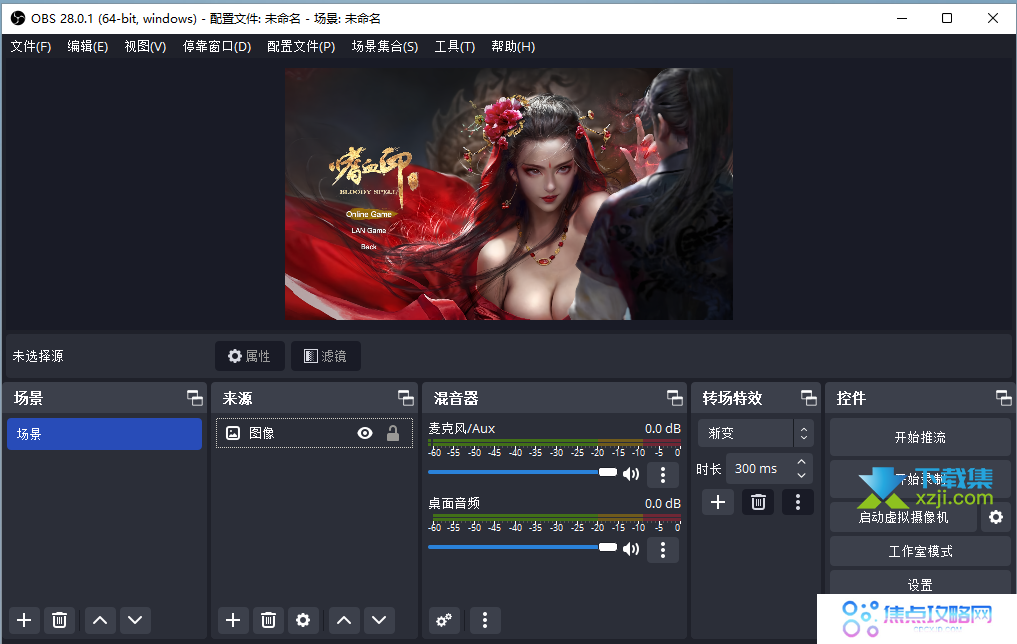Move source down in the 来源 list
Screen dimensions: 1017x644
click(379, 621)
